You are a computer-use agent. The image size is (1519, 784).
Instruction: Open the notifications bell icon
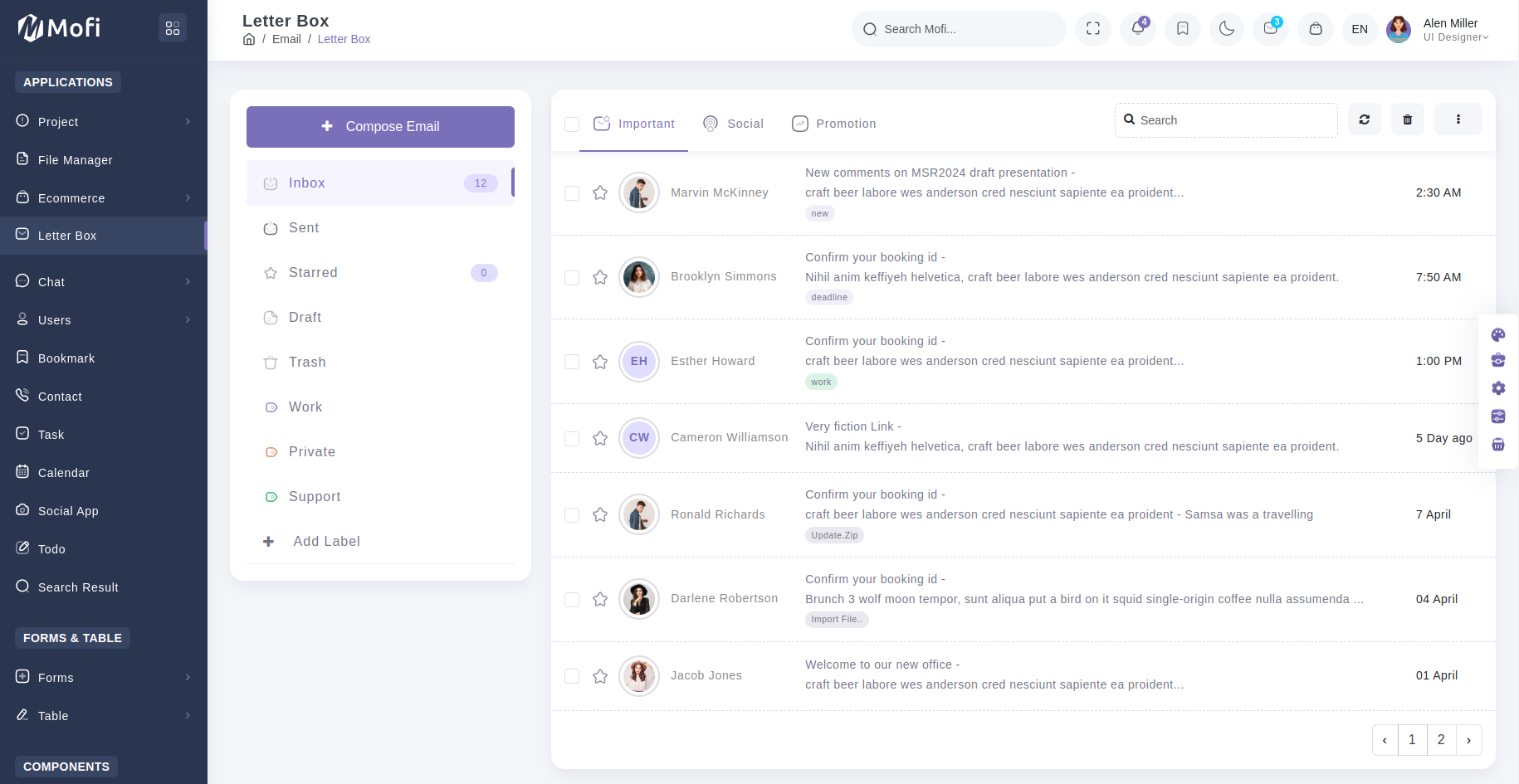click(1138, 29)
